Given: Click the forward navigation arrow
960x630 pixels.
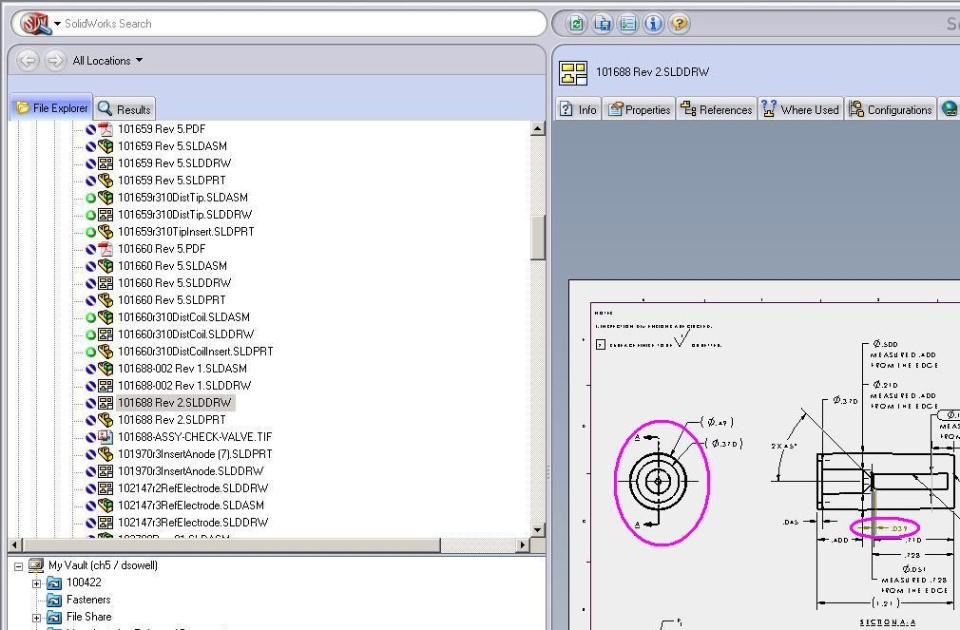Looking at the screenshot, I should pos(55,60).
